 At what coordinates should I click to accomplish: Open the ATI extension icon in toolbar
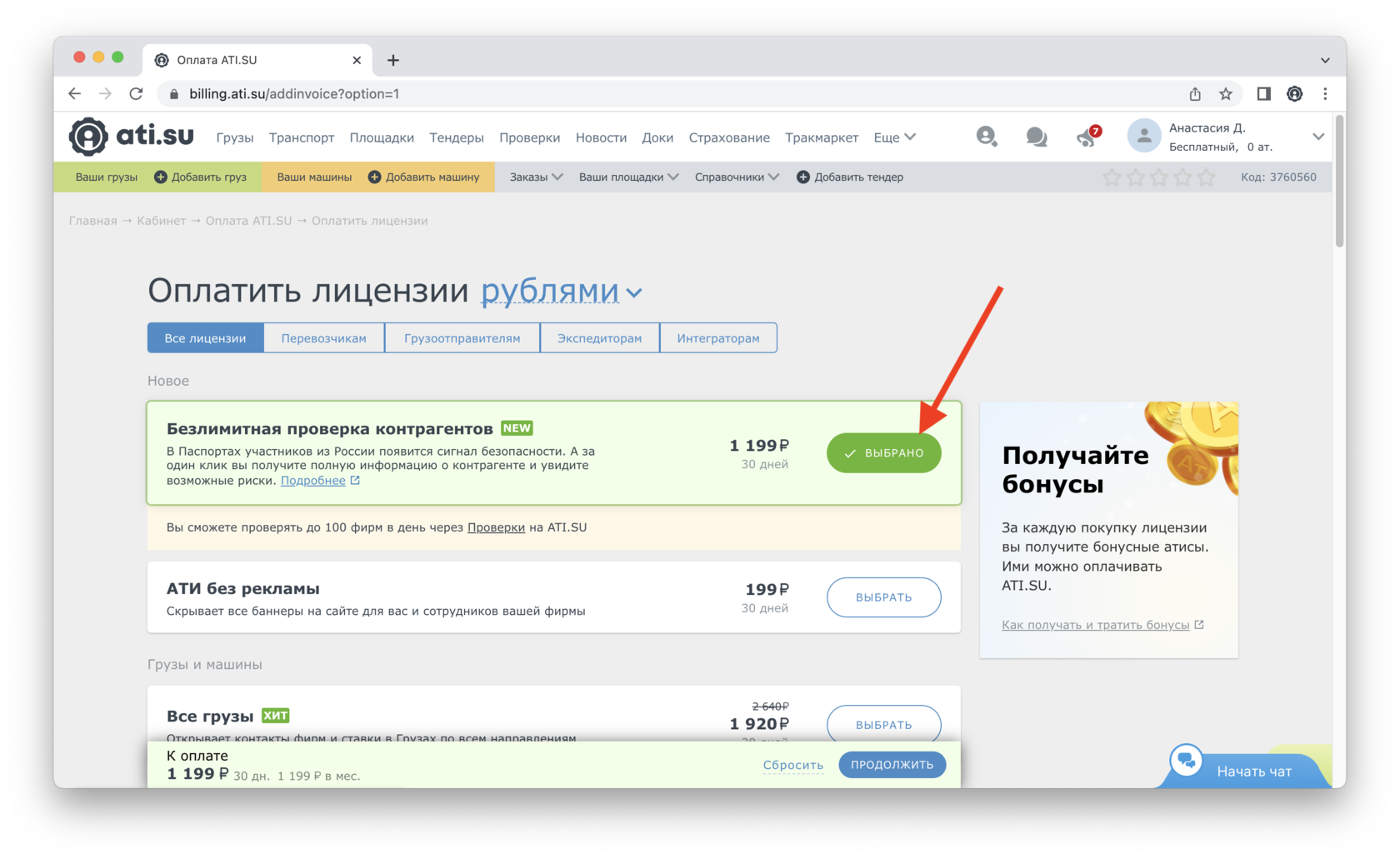click(1294, 94)
